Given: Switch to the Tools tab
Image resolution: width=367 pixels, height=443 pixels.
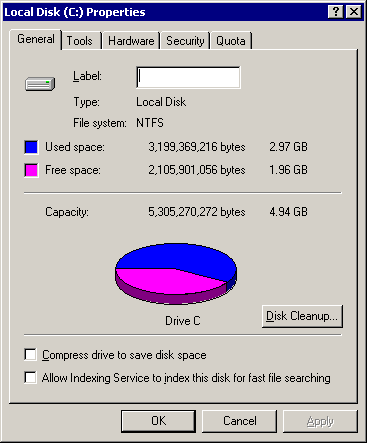Looking at the screenshot, I should [x=80, y=41].
